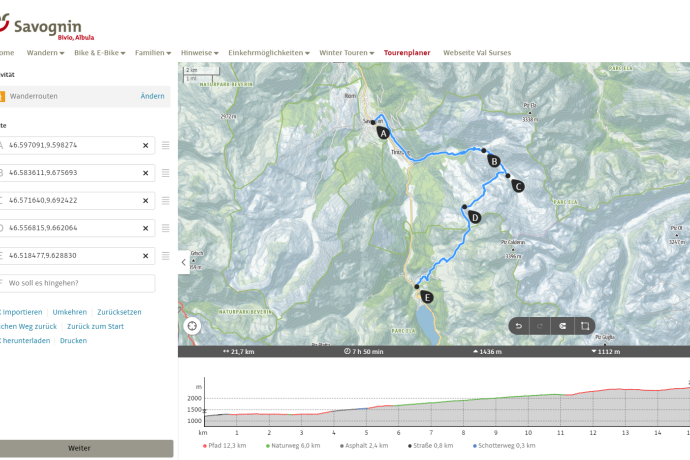The image size is (690, 460).
Task: Open the Tourenplaner tab
Action: pyautogui.click(x=408, y=52)
